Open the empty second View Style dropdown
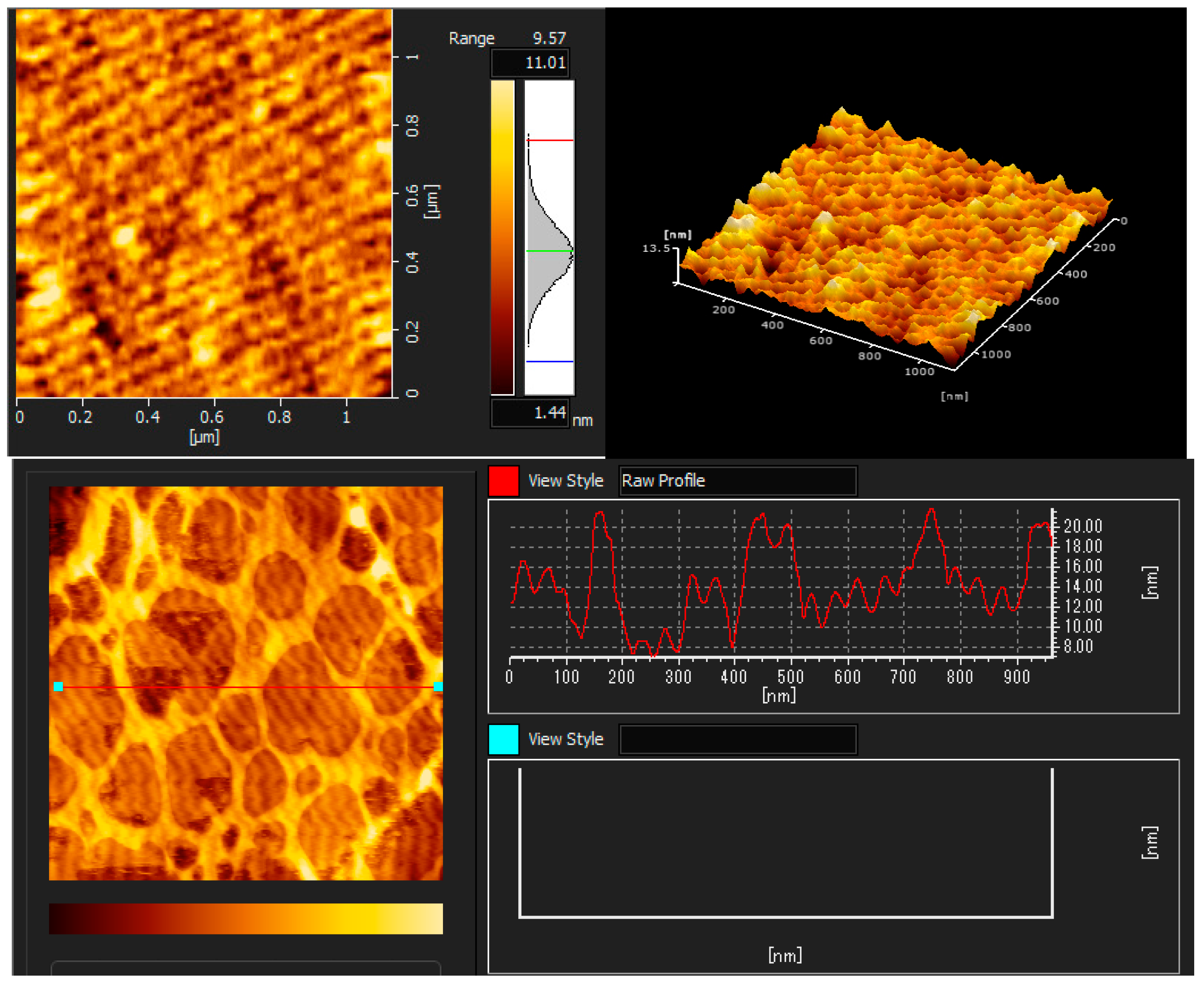This screenshot has width=1204, height=987. 737,739
